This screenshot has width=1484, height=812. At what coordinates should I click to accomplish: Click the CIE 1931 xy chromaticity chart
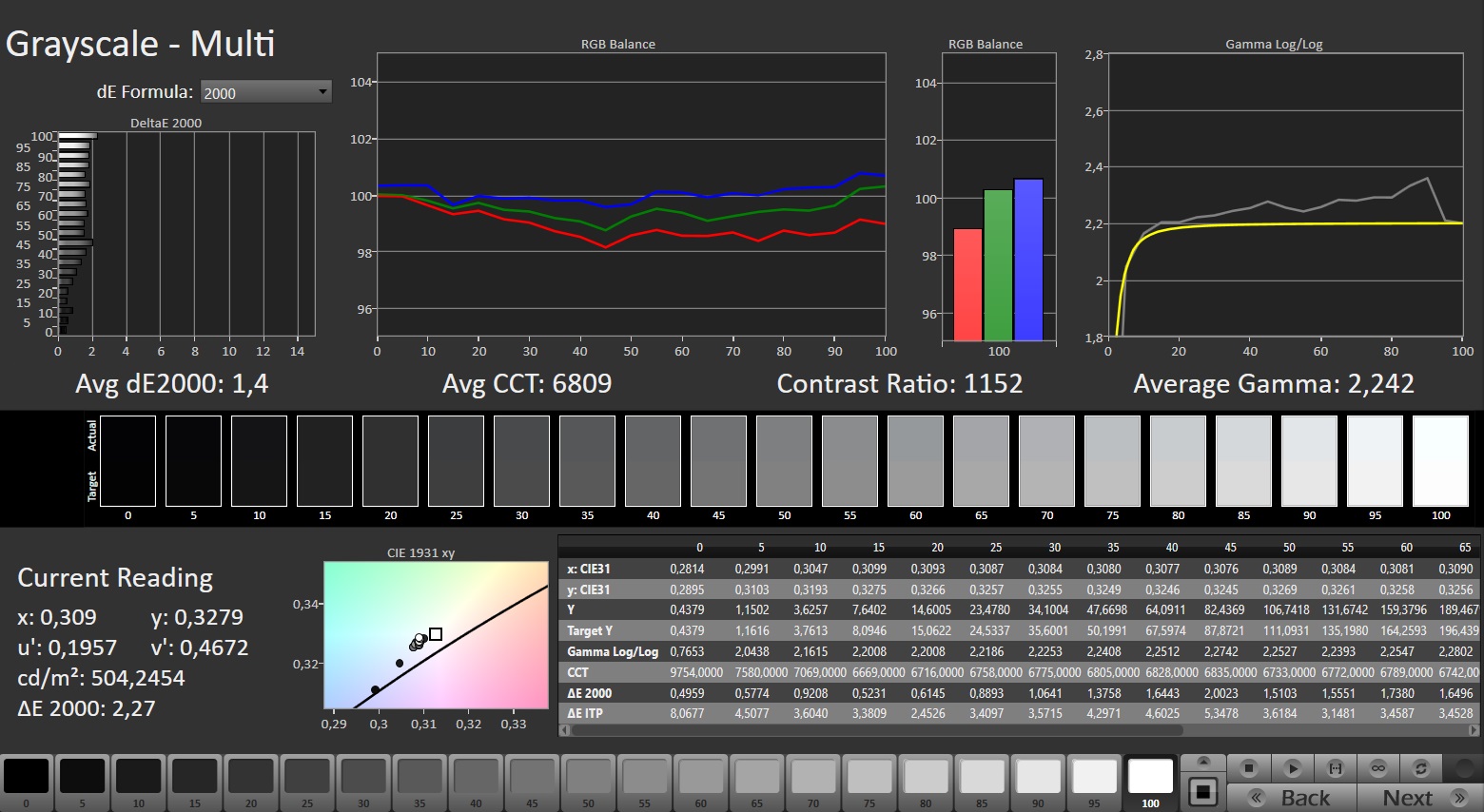click(436, 634)
